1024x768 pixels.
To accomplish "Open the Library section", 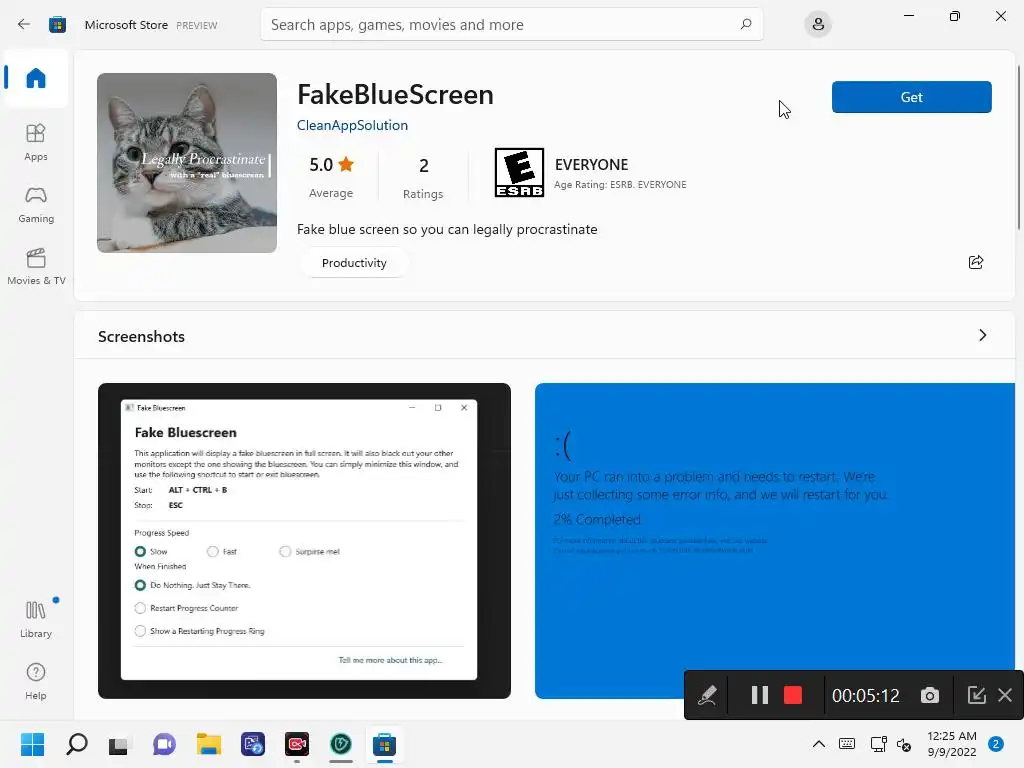I will (x=36, y=619).
